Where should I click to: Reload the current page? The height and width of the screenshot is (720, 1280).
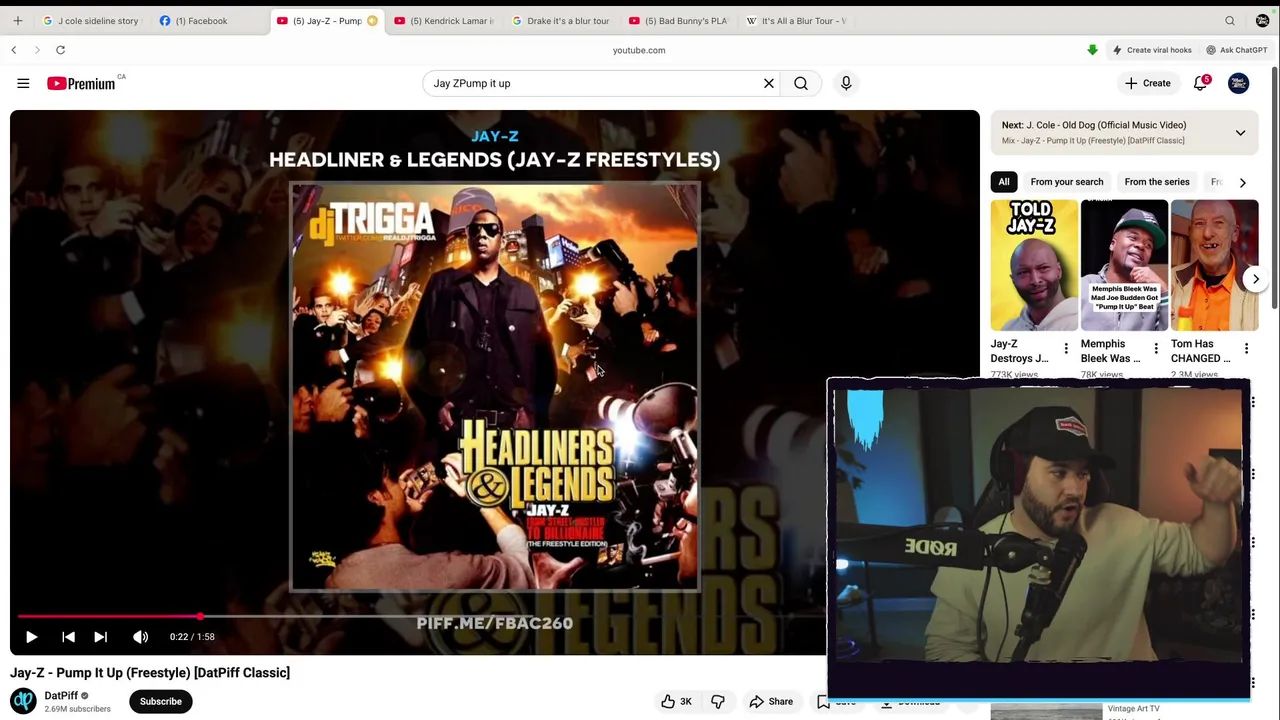[x=60, y=49]
